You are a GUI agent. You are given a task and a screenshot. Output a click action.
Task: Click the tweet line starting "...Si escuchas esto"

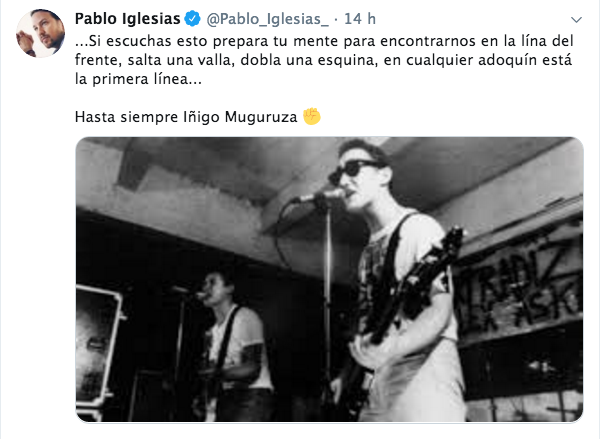(324, 41)
